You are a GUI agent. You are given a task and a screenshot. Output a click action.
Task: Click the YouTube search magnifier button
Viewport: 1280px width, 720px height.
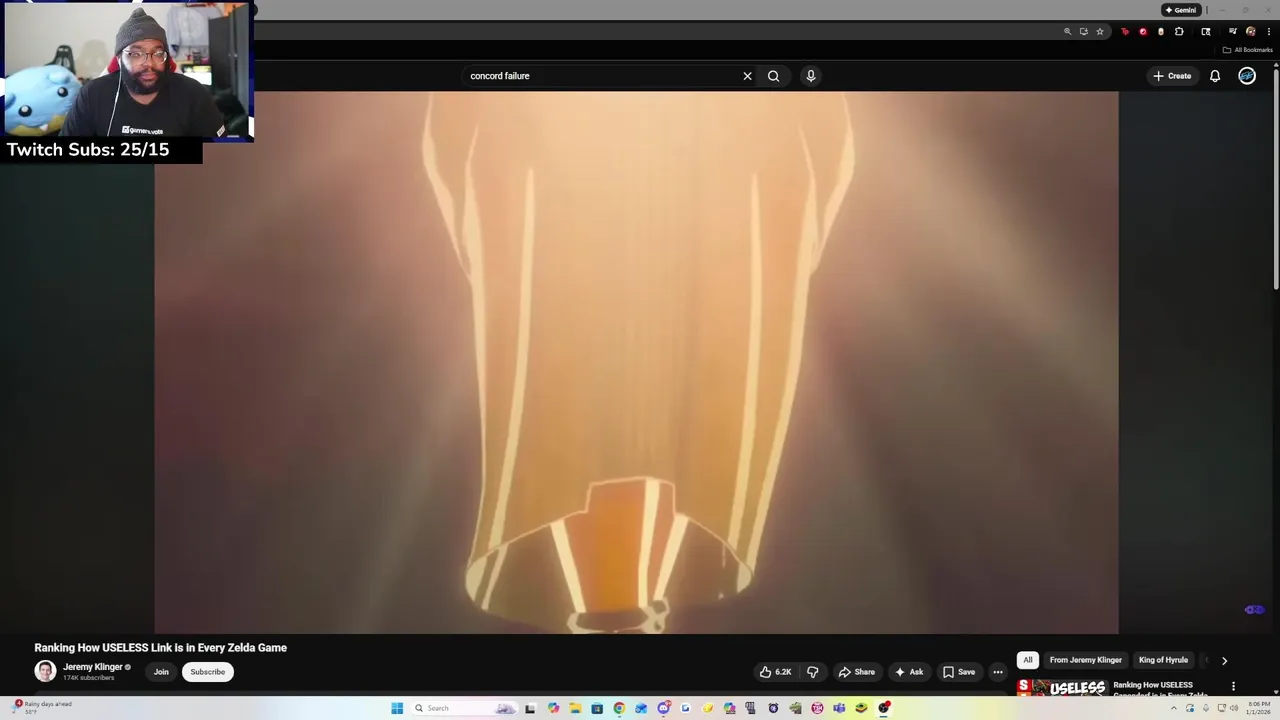point(773,76)
